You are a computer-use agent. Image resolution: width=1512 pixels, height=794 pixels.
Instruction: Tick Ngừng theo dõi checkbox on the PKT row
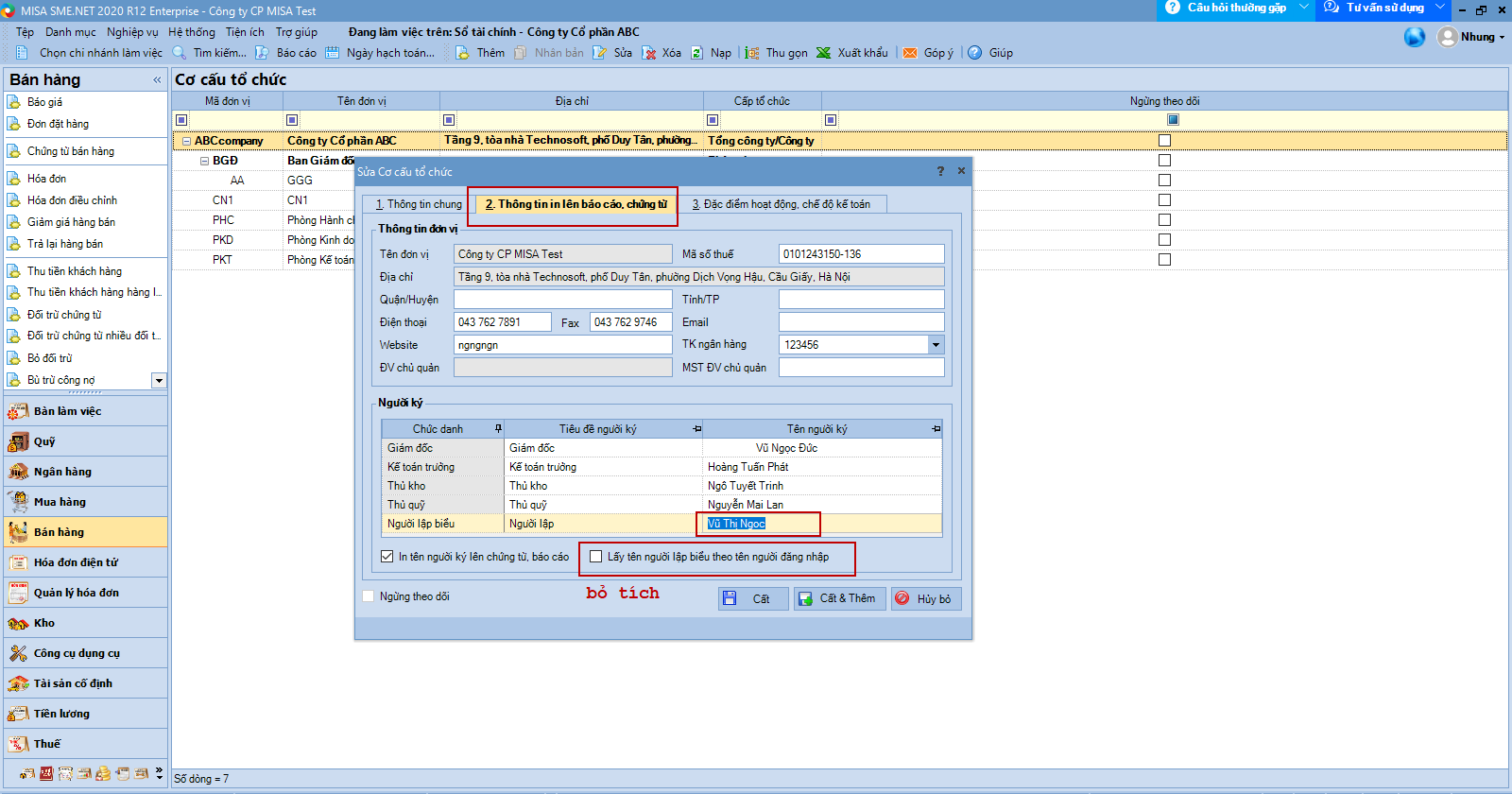(1164, 260)
